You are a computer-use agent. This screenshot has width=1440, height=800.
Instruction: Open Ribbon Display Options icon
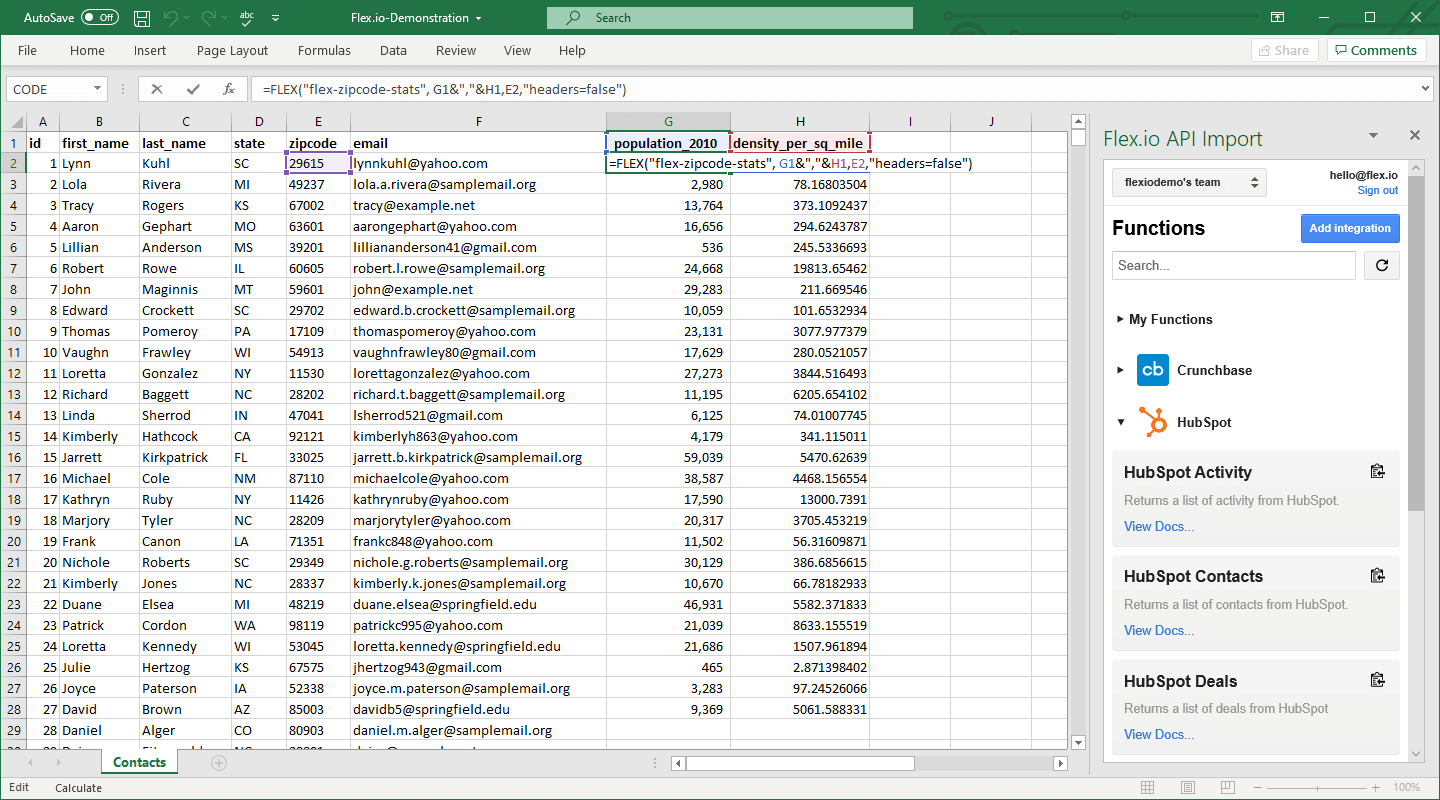click(x=1278, y=17)
